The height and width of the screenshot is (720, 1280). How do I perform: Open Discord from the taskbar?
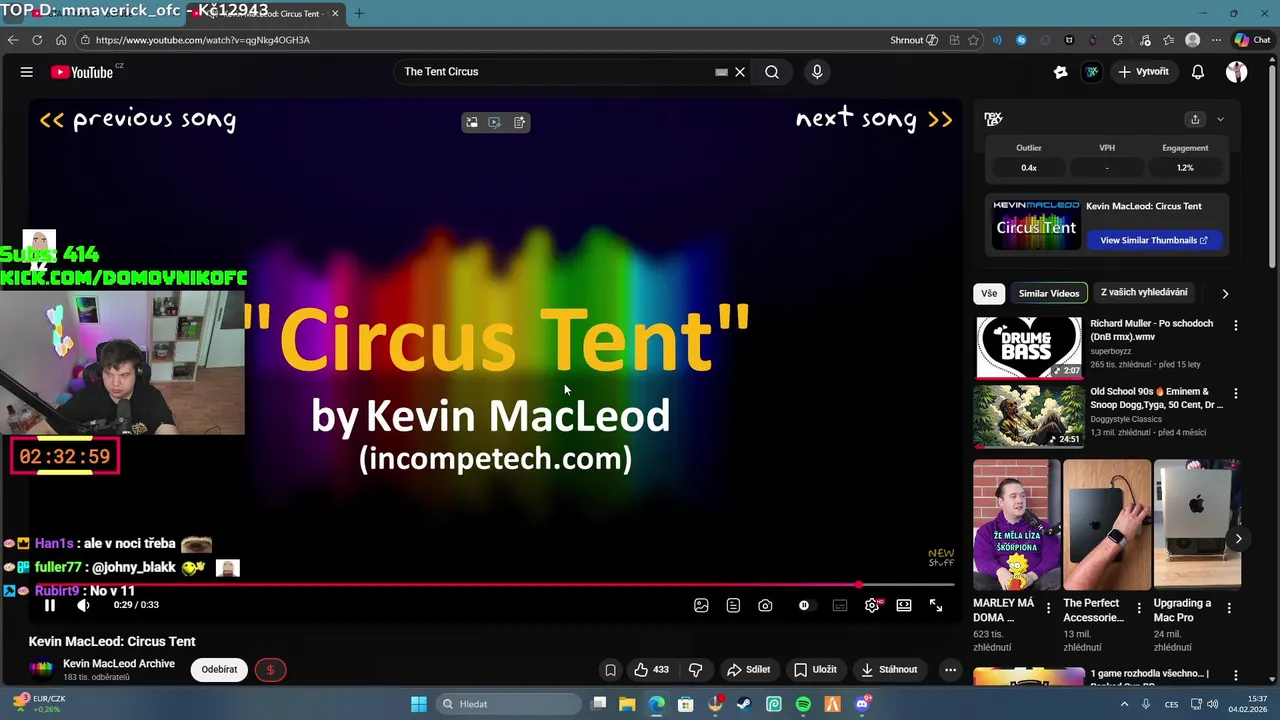tap(863, 704)
